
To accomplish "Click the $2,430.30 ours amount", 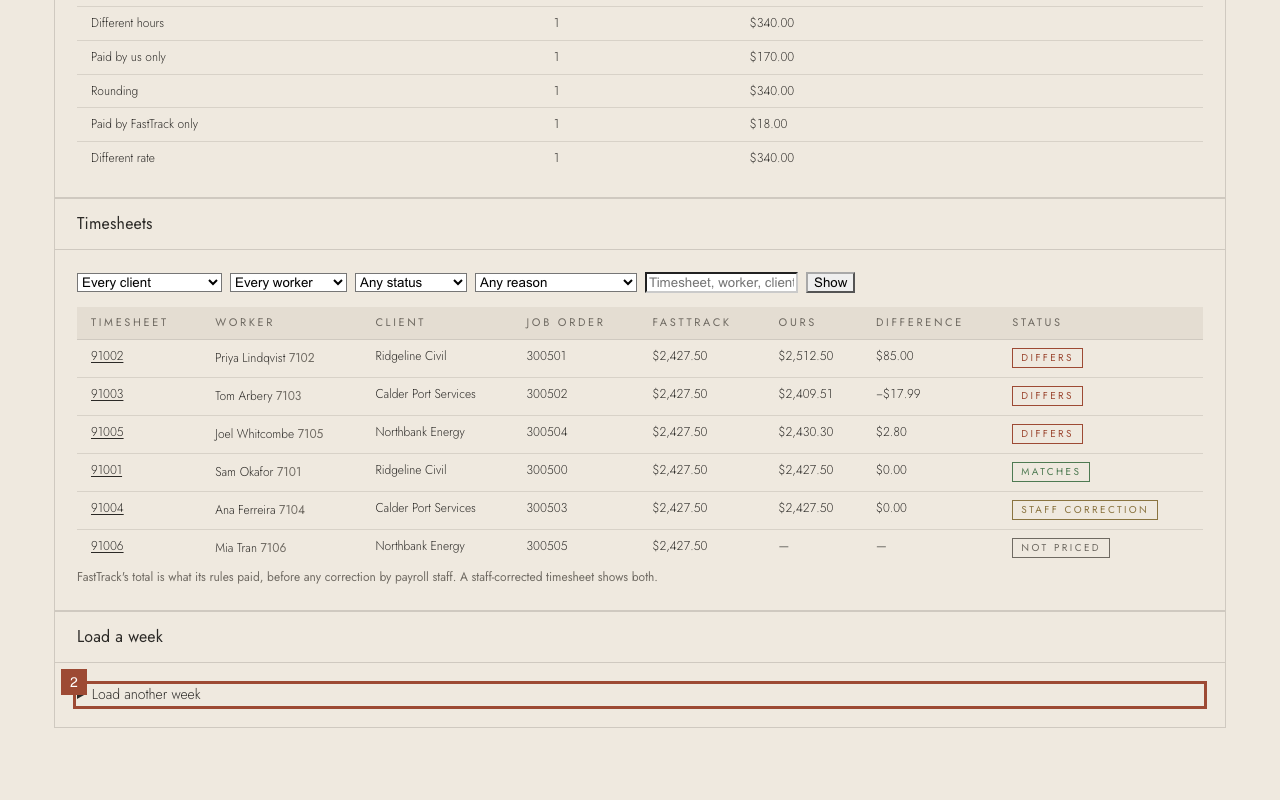I will pyautogui.click(x=806, y=432).
